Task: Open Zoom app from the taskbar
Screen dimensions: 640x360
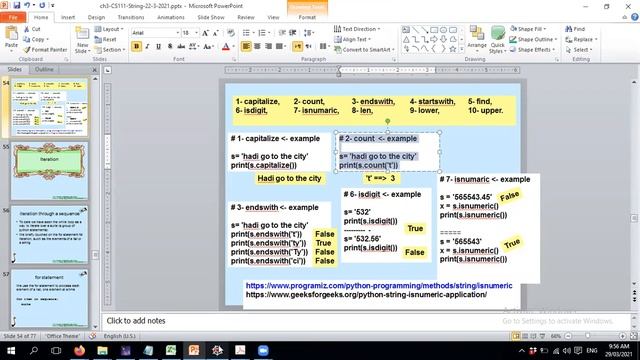Action: [x=263, y=351]
